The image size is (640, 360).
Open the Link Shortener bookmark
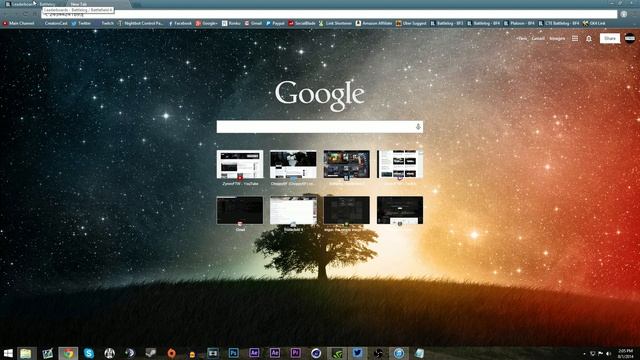(335, 24)
